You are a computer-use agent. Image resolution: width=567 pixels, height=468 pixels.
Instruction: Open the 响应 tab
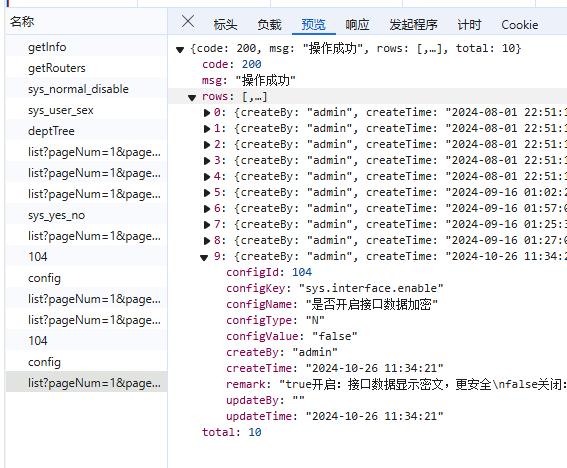point(357,25)
